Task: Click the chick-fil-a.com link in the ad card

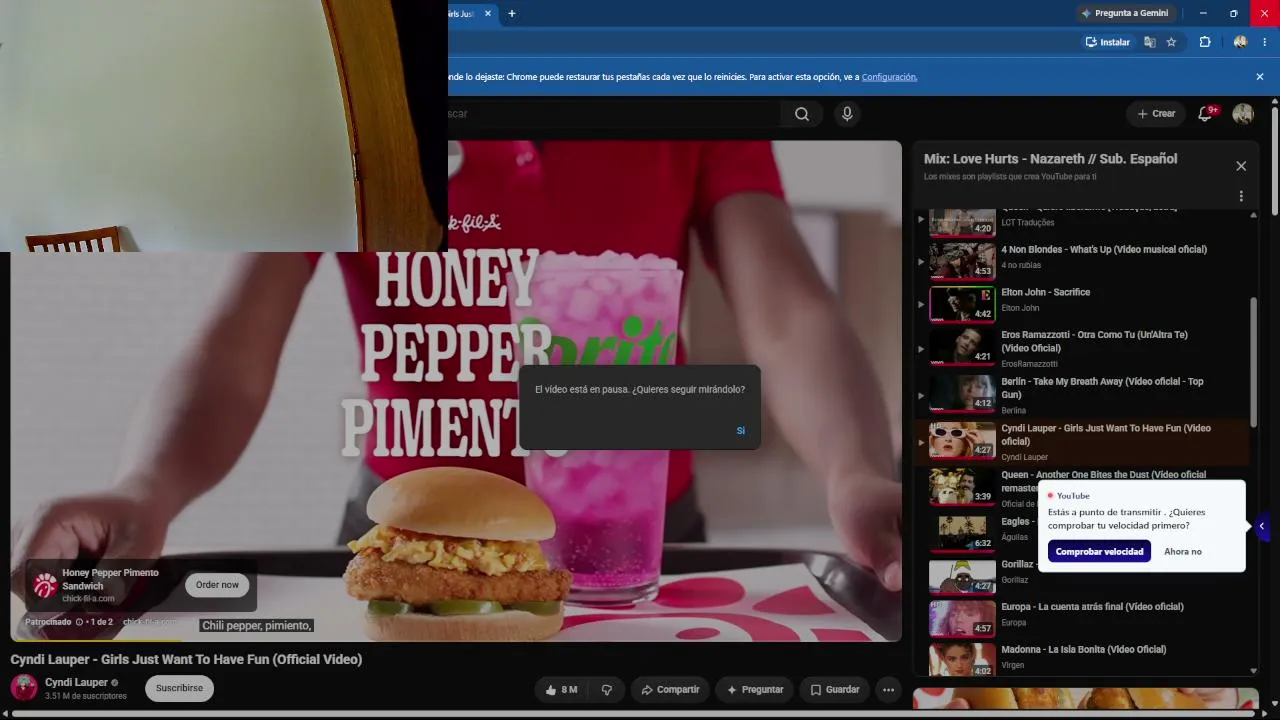Action: [88, 599]
